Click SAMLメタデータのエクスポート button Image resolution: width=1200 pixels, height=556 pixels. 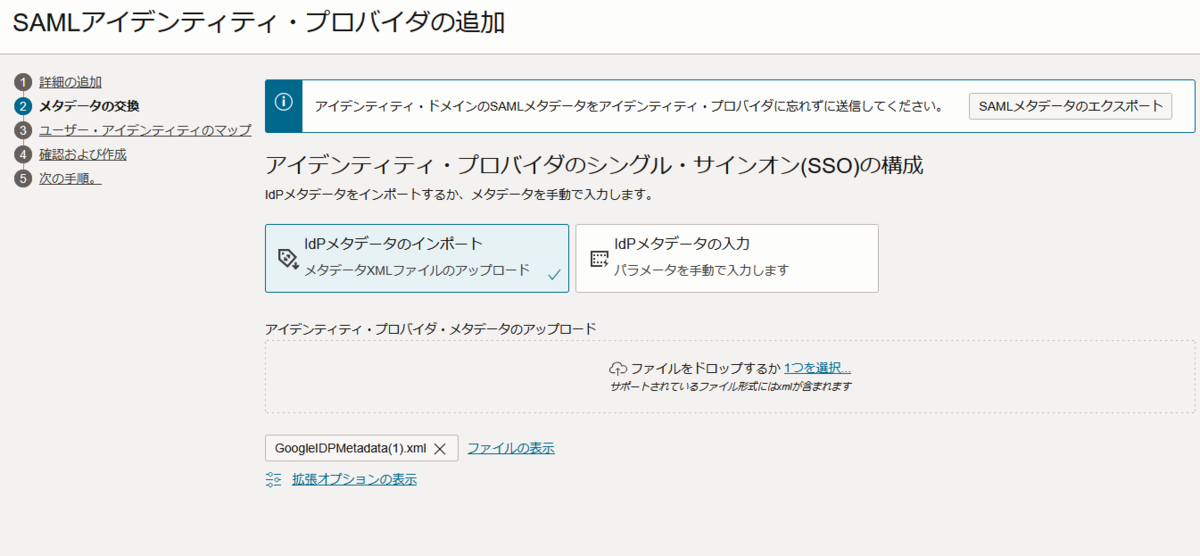click(x=1070, y=106)
